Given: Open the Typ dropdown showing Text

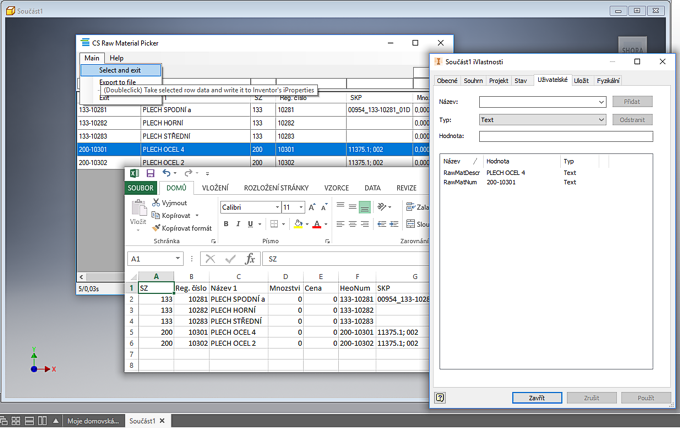Looking at the screenshot, I should pos(601,119).
